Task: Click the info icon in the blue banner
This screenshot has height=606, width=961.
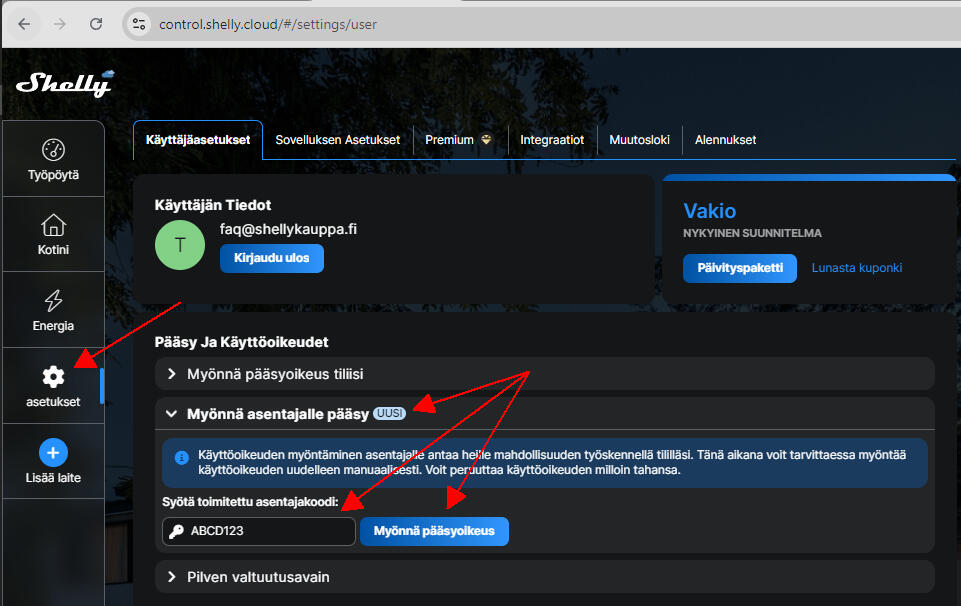Action: [181, 459]
